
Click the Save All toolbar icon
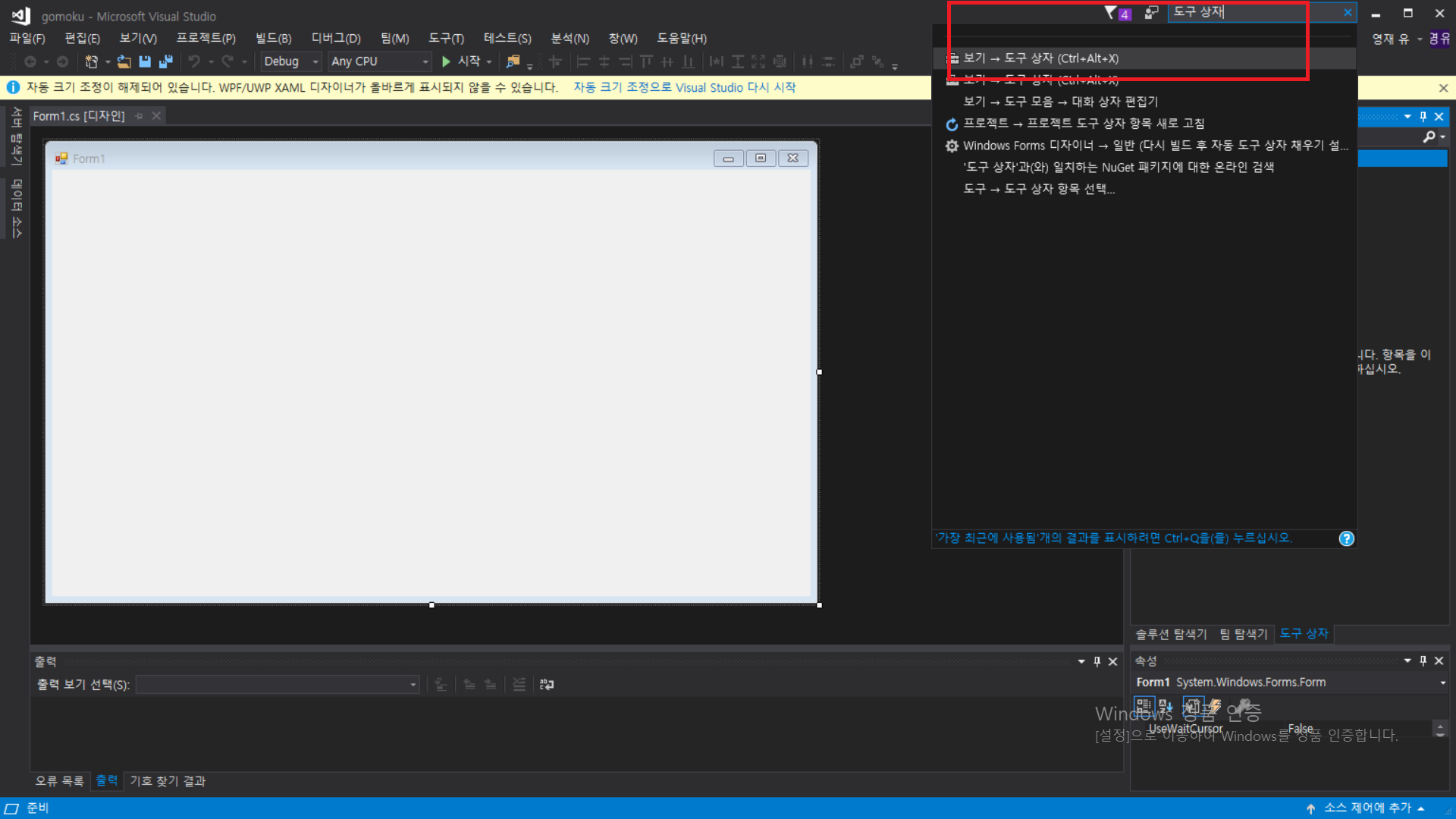coord(165,61)
